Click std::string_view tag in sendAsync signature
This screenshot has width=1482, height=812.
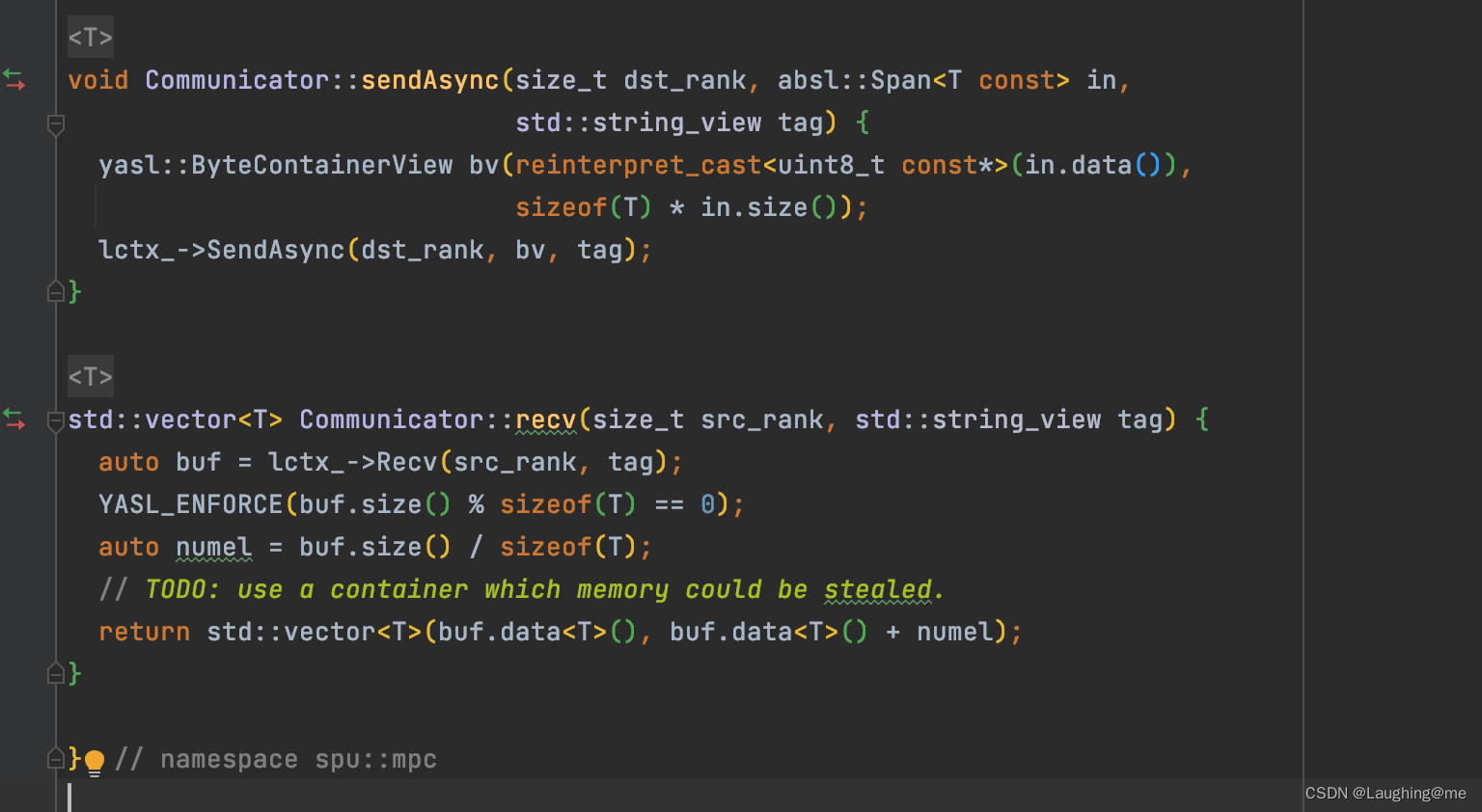coord(670,122)
